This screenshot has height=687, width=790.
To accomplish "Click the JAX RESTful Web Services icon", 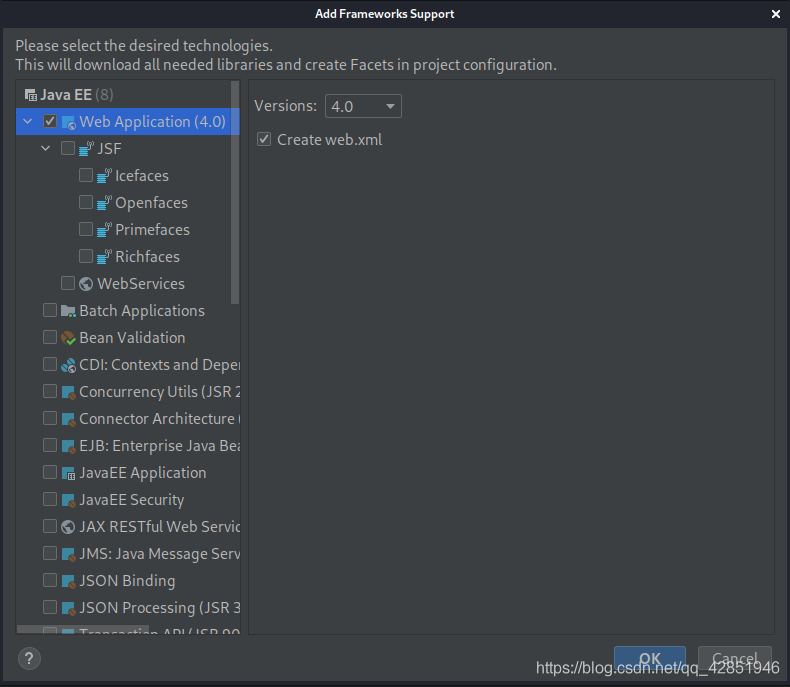I will [x=68, y=527].
